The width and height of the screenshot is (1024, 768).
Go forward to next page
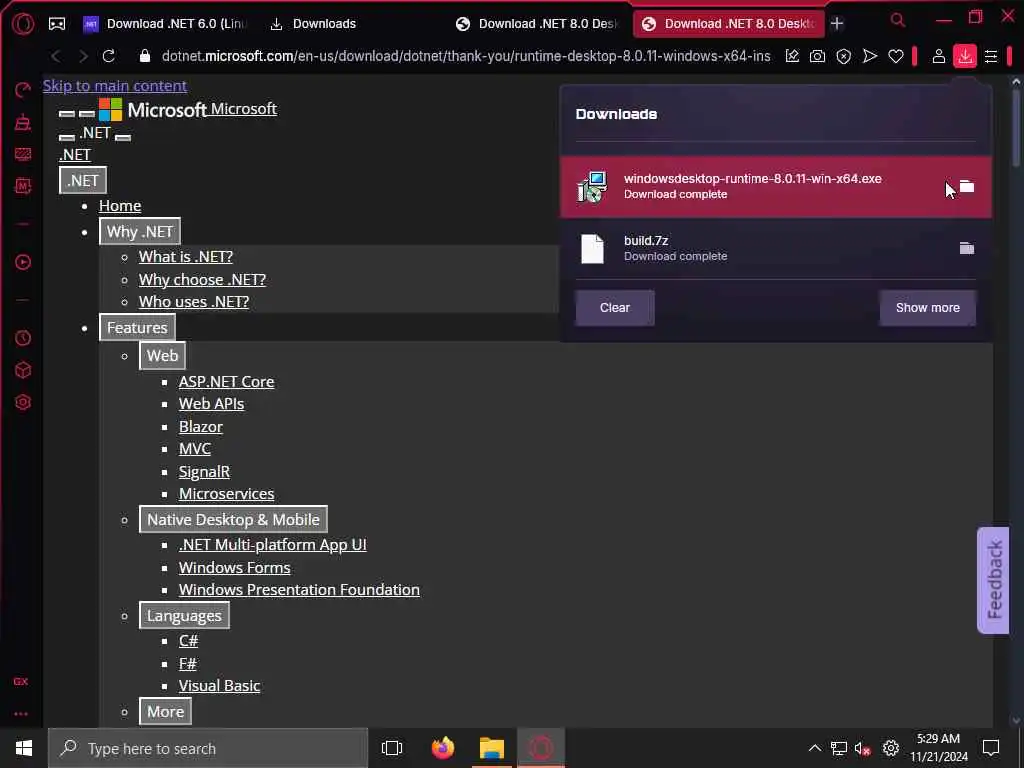83,56
